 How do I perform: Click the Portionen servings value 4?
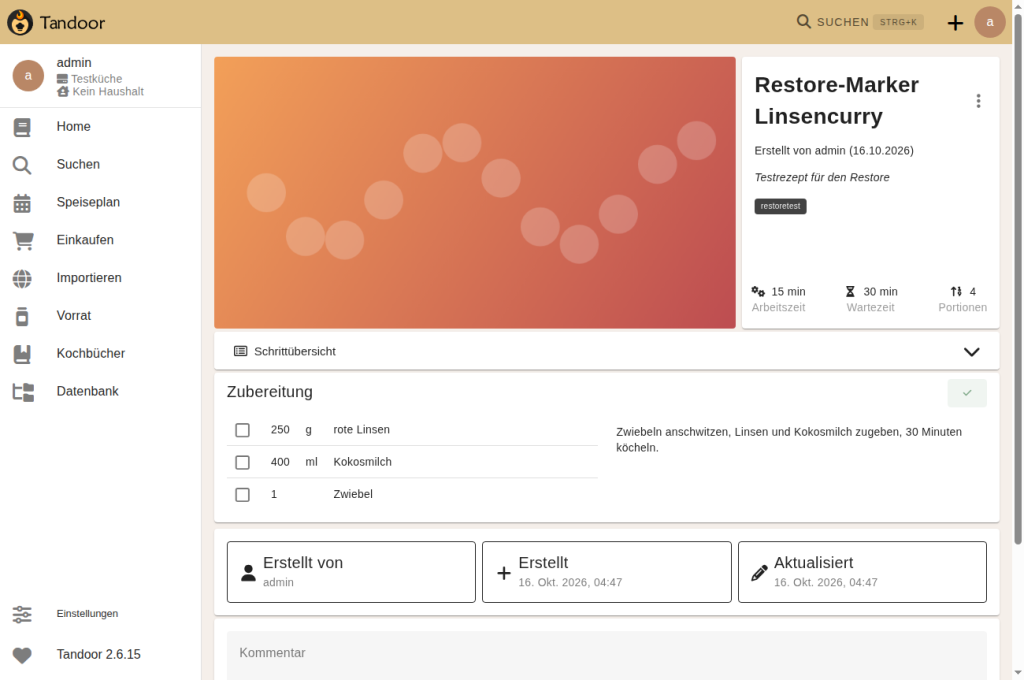972,292
